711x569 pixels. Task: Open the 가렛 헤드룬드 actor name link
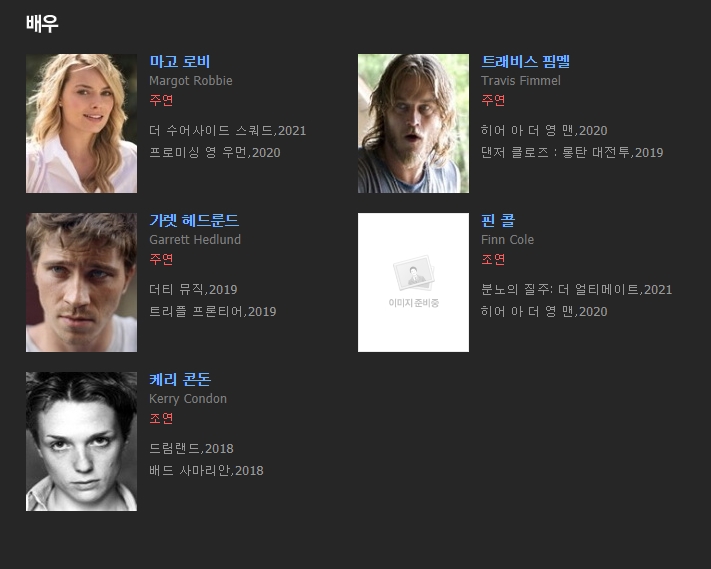pyautogui.click(x=194, y=220)
